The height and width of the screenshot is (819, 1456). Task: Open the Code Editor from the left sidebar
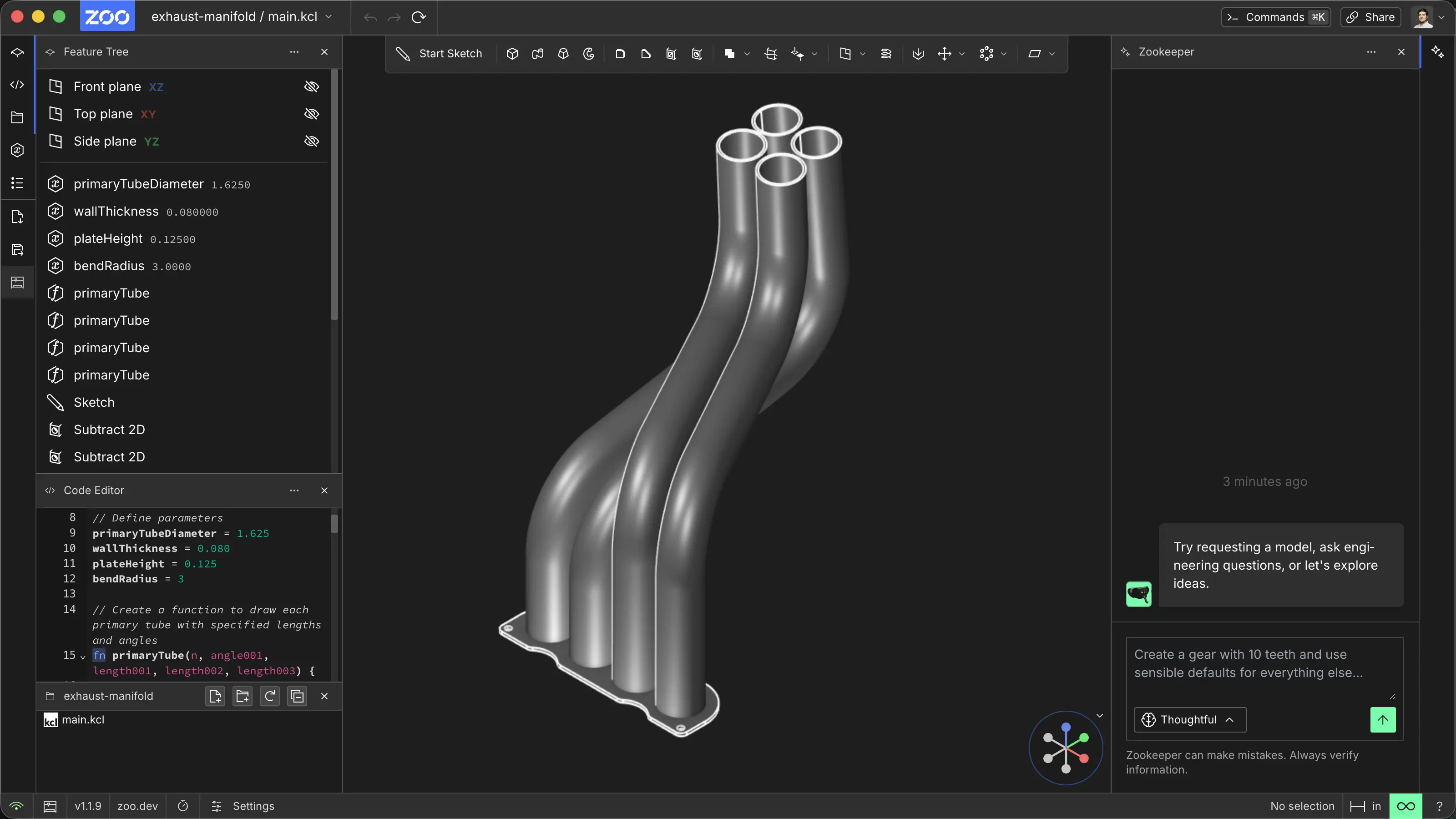tap(17, 85)
